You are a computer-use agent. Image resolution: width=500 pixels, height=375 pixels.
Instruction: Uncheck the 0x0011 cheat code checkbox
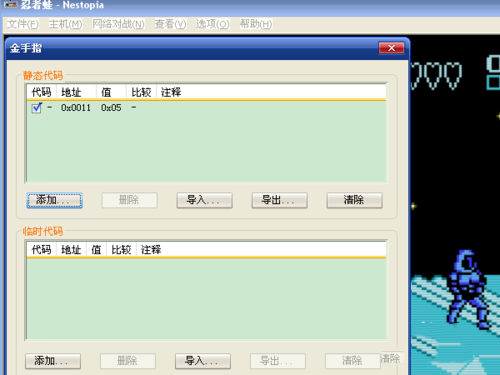click(36, 108)
